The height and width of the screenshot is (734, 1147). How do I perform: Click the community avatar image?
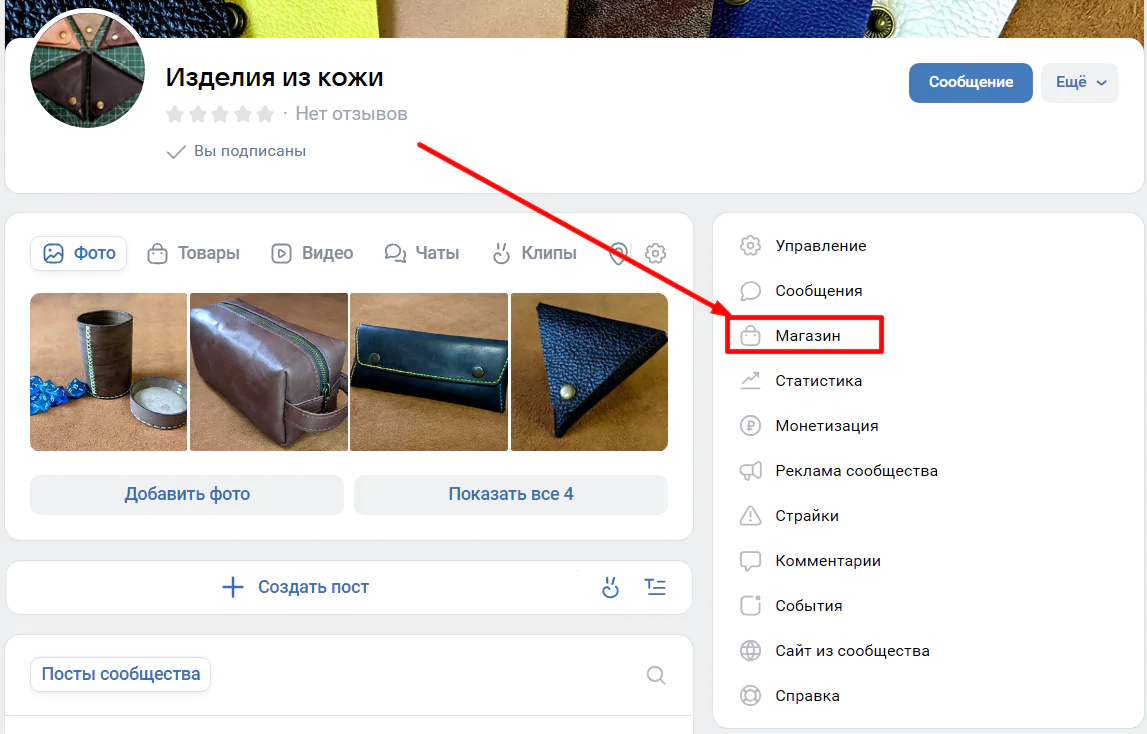(87, 71)
